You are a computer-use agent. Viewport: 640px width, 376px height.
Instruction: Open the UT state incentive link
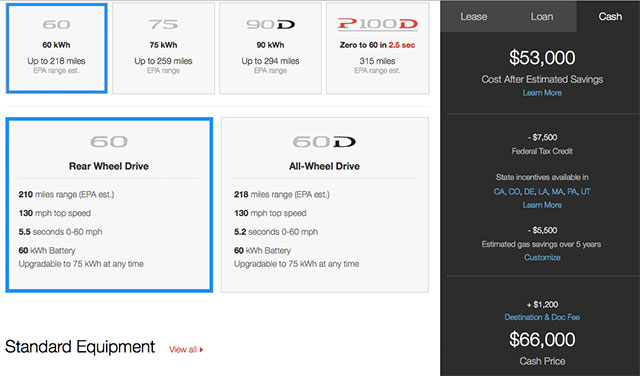tap(586, 191)
